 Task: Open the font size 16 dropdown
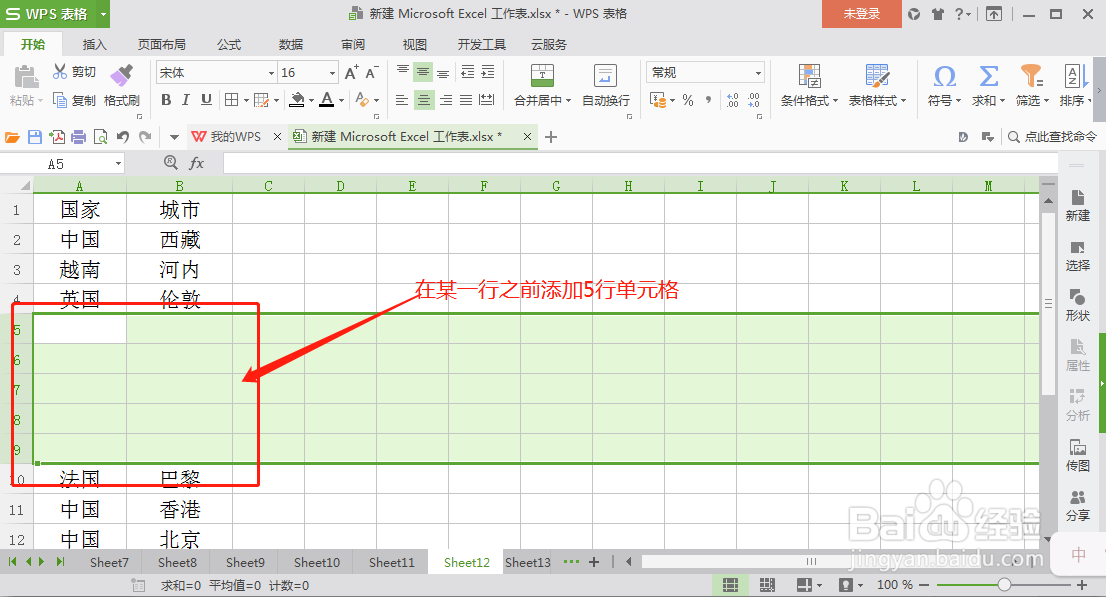(332, 73)
